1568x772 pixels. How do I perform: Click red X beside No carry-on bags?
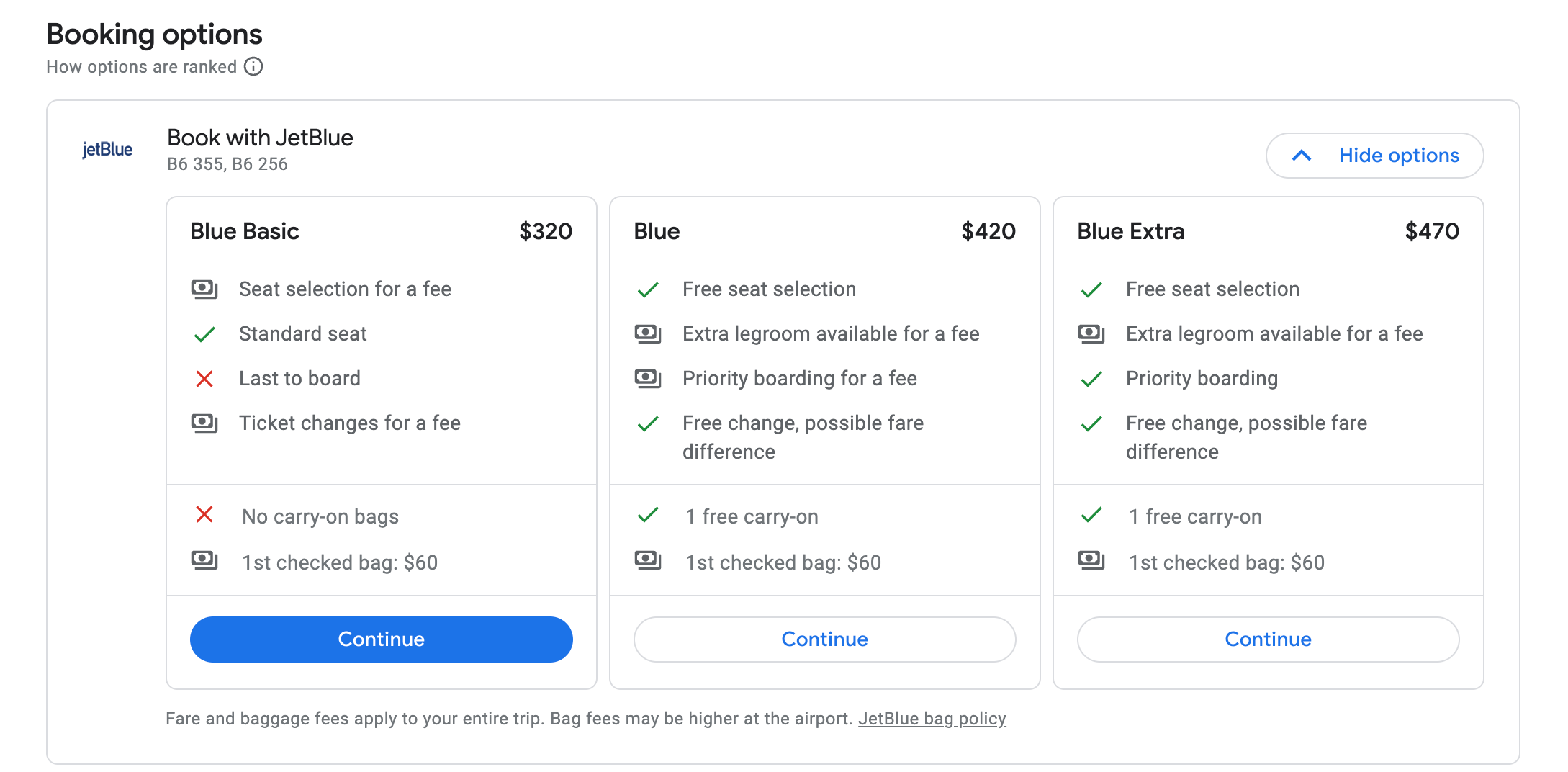pos(204,515)
